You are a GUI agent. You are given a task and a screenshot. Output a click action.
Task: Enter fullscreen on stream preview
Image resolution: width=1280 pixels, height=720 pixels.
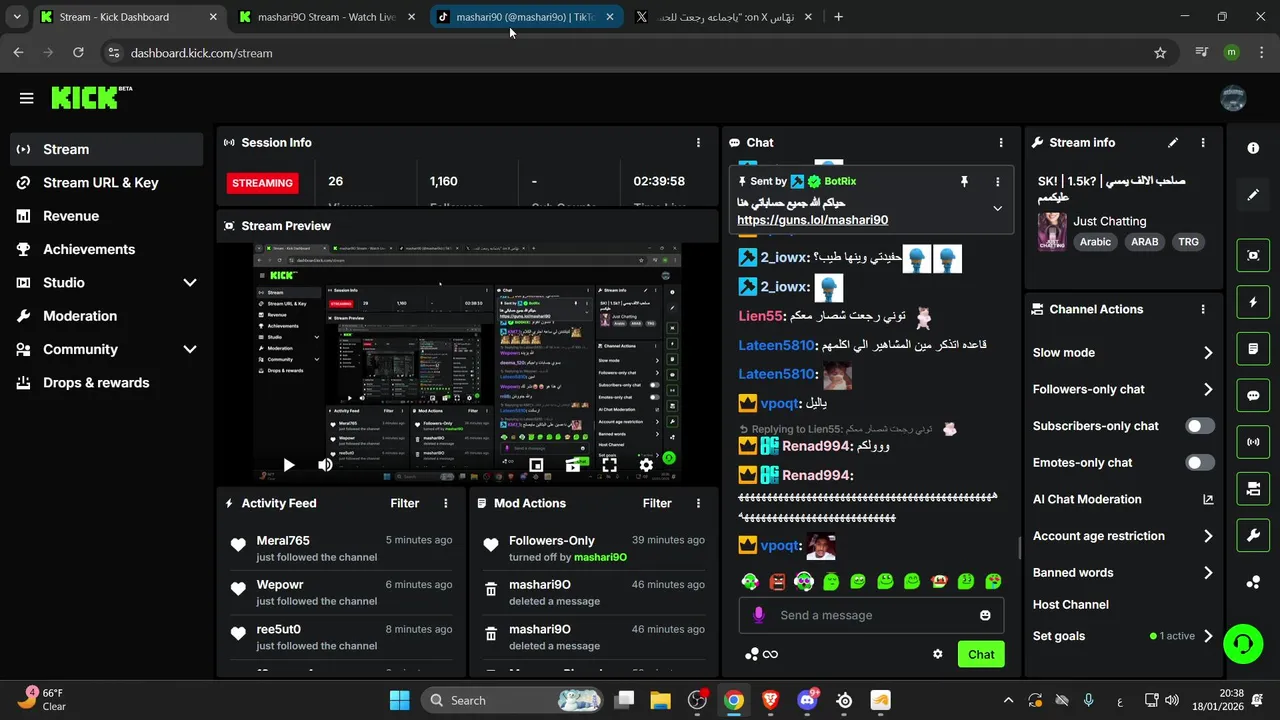tap(609, 465)
